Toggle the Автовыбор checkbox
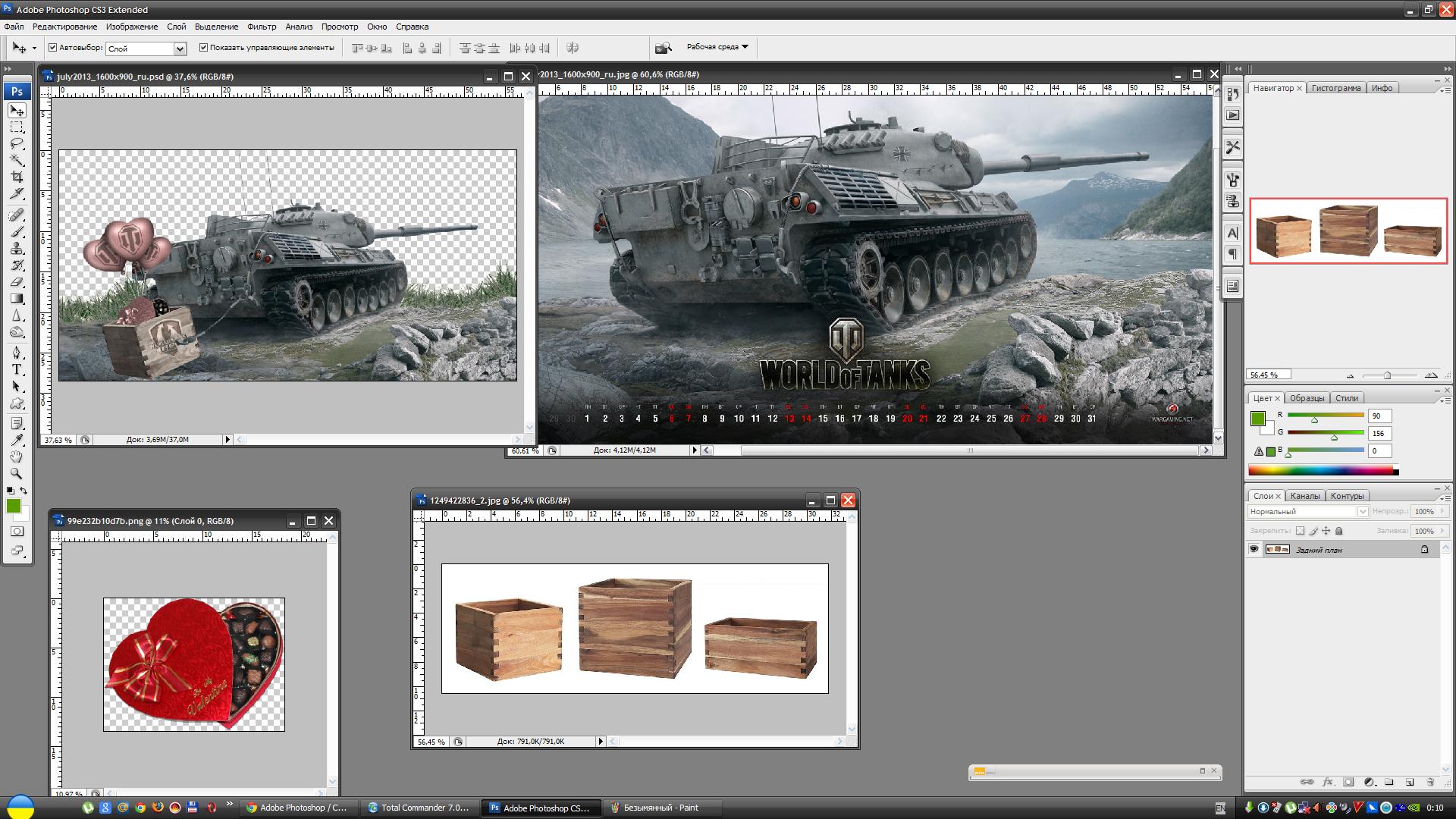1456x819 pixels. click(x=53, y=48)
